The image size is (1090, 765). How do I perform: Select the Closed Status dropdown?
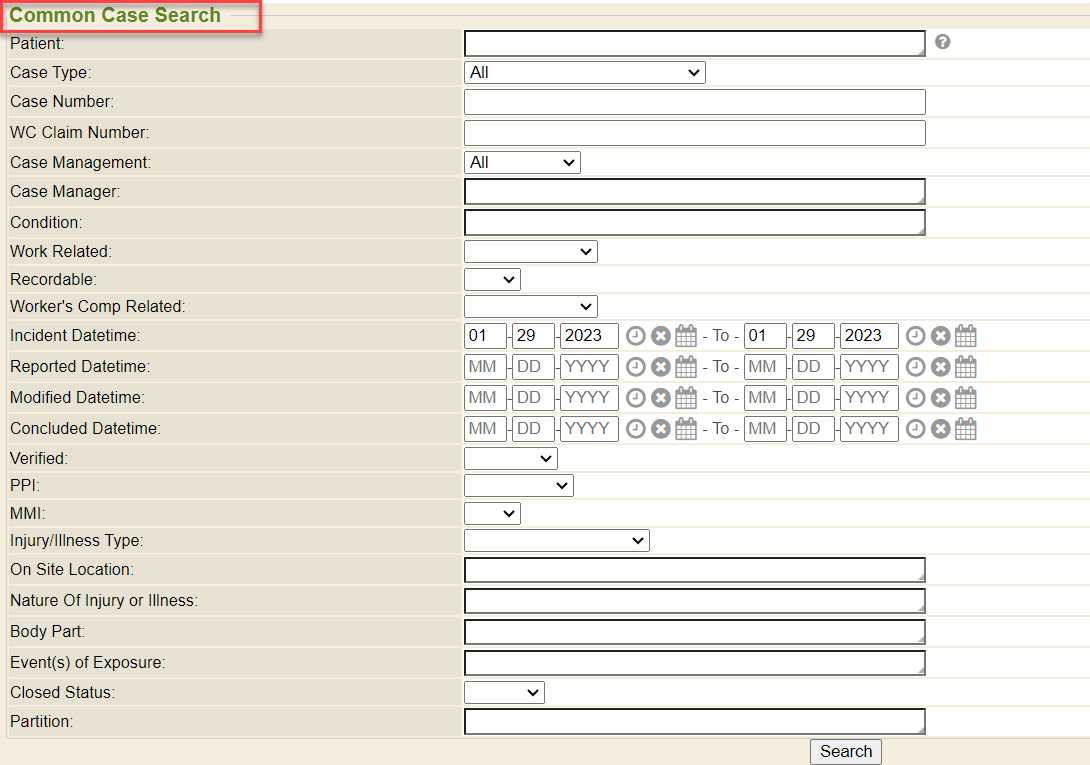coord(504,692)
